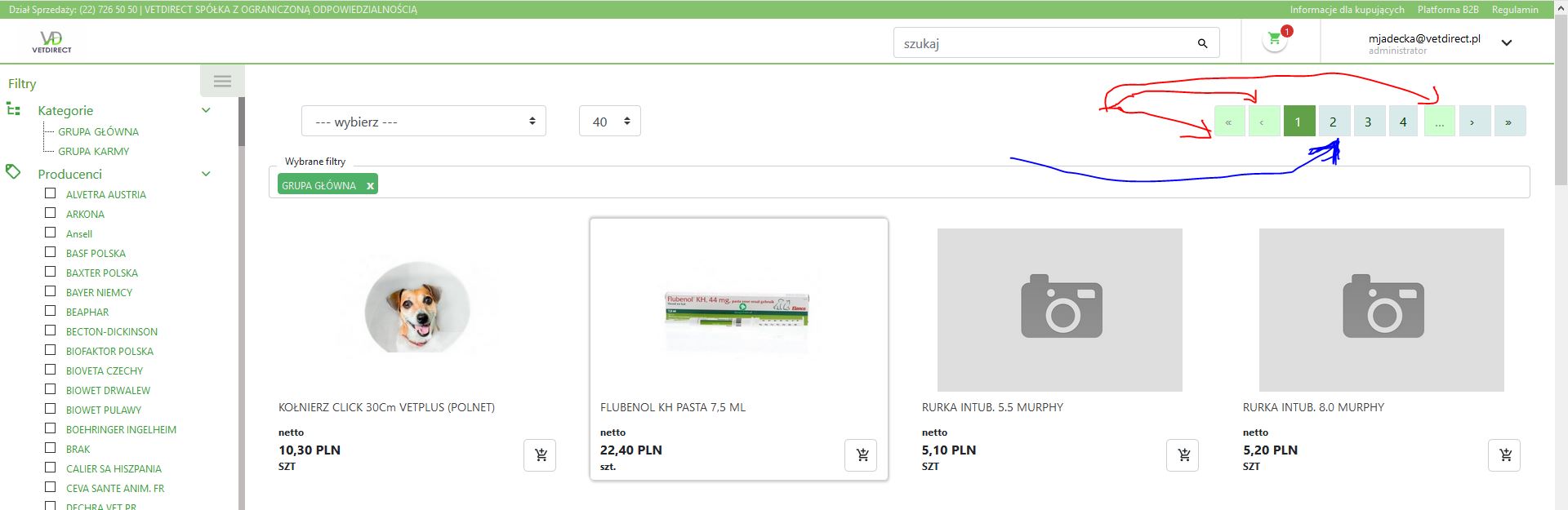Click the search magnifier icon
Viewport: 1568px width, 510px height.
[1202, 43]
